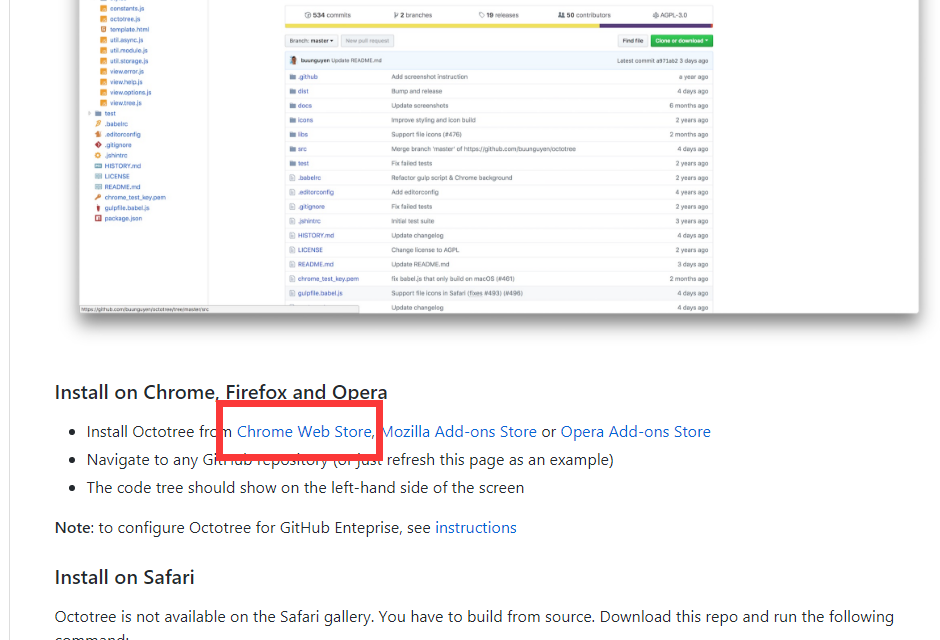Click the buunguyen author avatar
This screenshot has width=940, height=640.
[x=293, y=61]
